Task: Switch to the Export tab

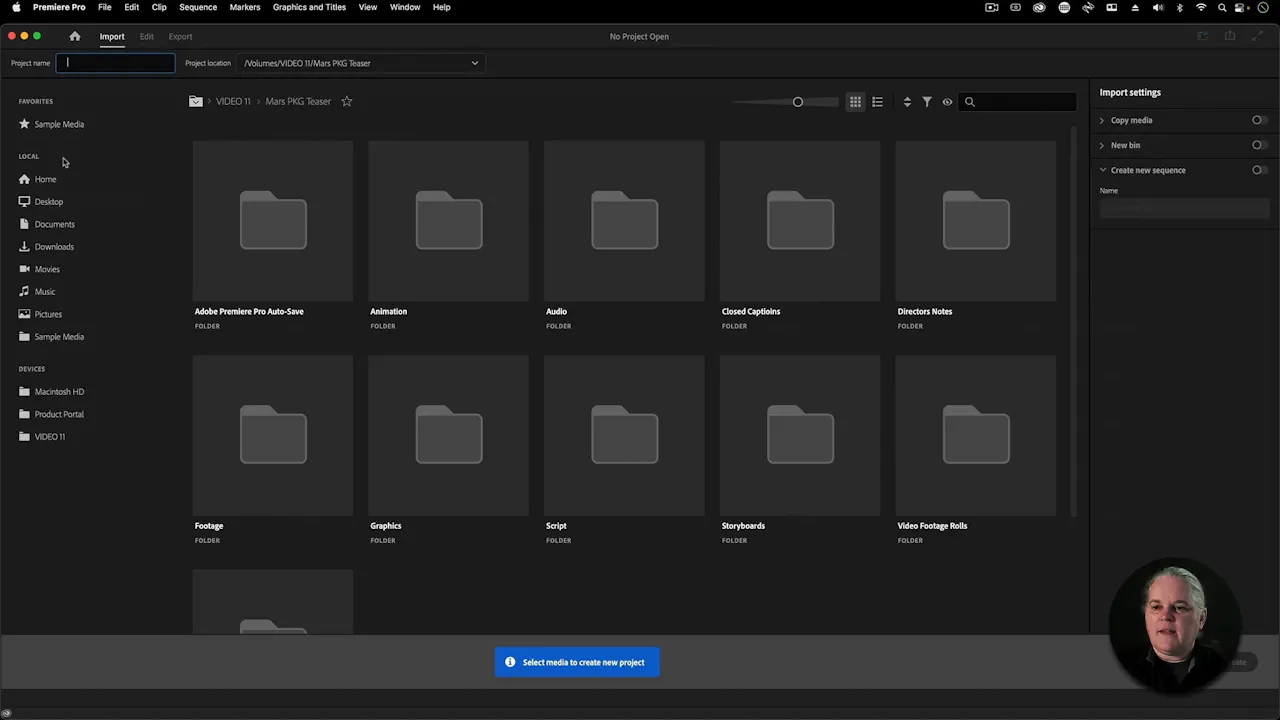Action: pos(180,37)
